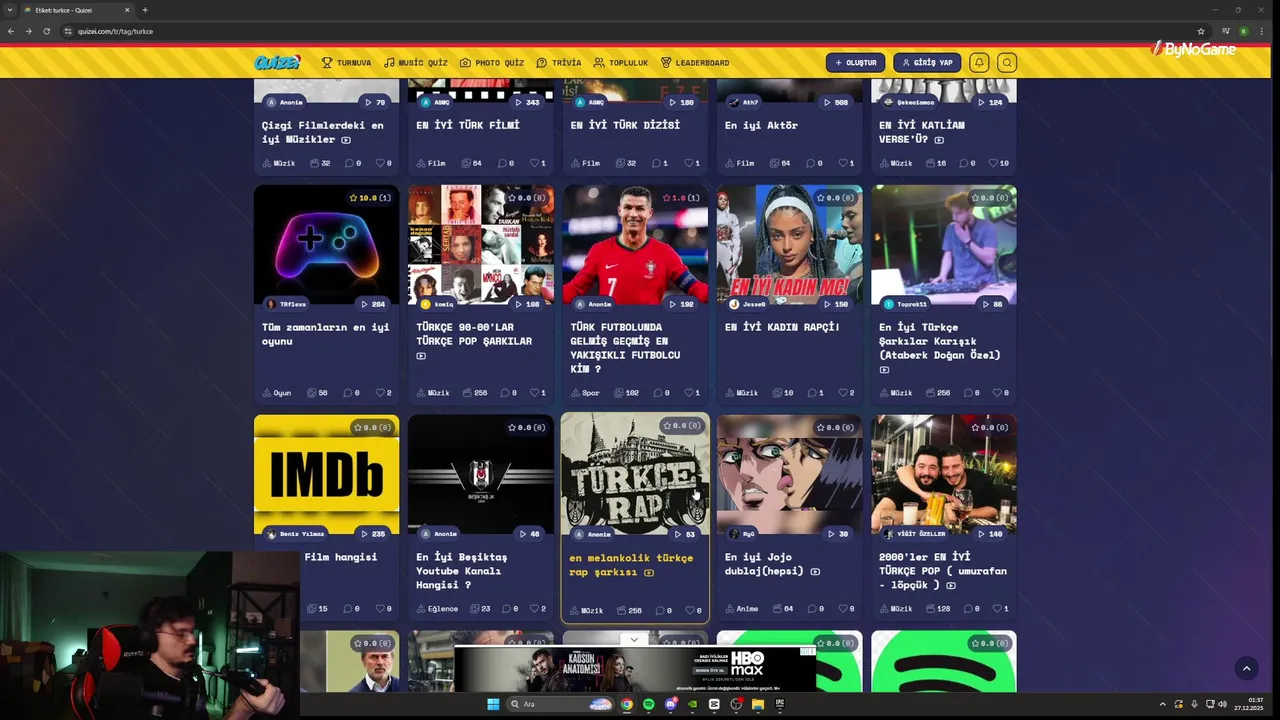Open the Quizei logo home link
This screenshot has height=720, width=1280.
(x=276, y=62)
